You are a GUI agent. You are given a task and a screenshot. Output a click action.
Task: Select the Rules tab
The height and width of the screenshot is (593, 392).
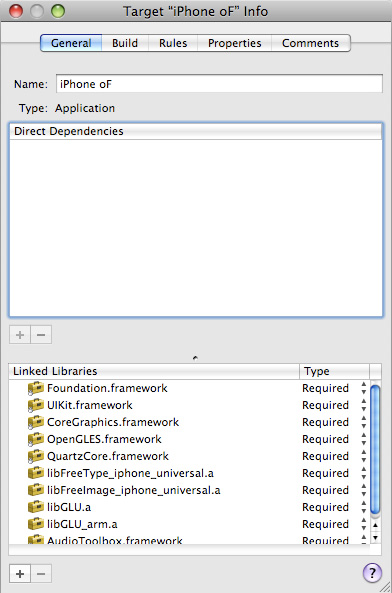point(173,43)
